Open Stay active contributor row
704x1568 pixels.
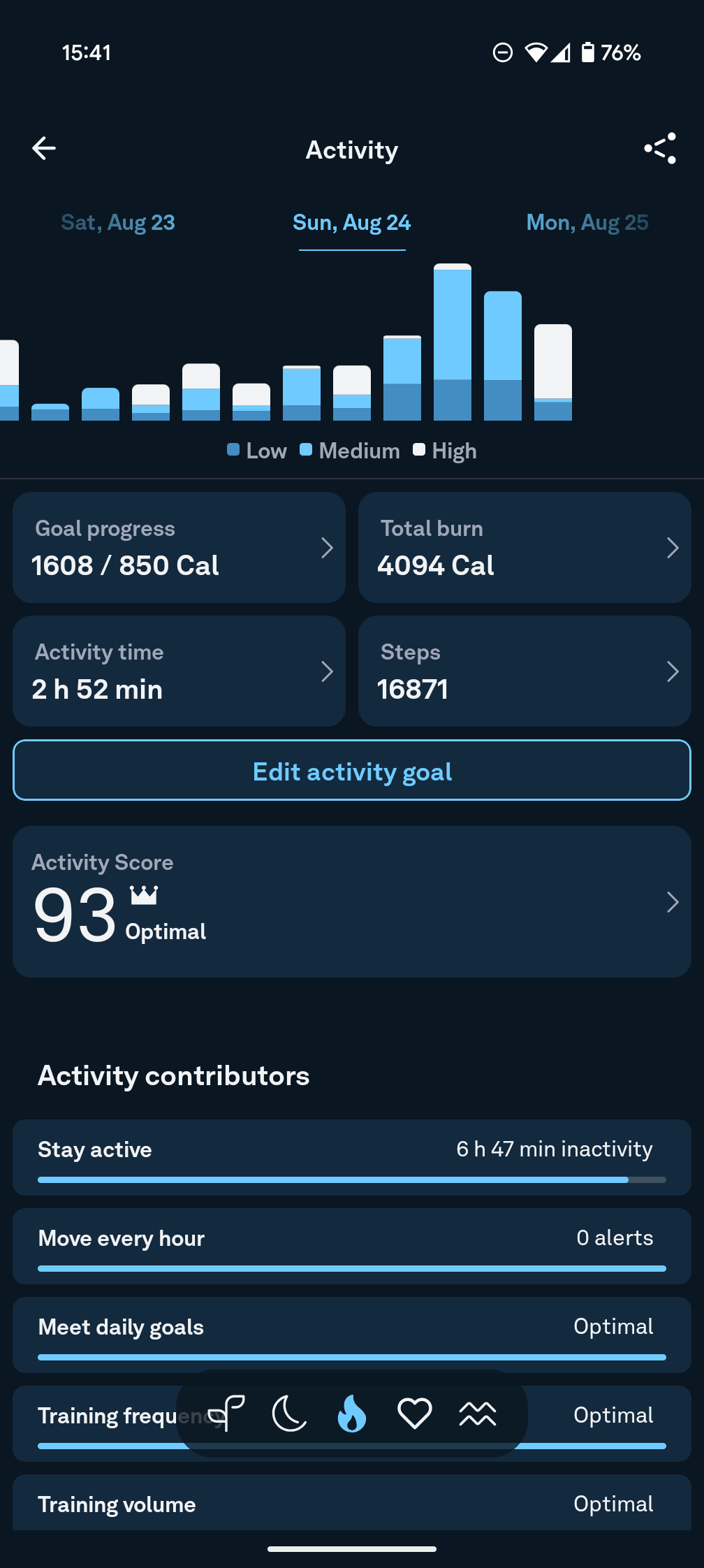352,1157
